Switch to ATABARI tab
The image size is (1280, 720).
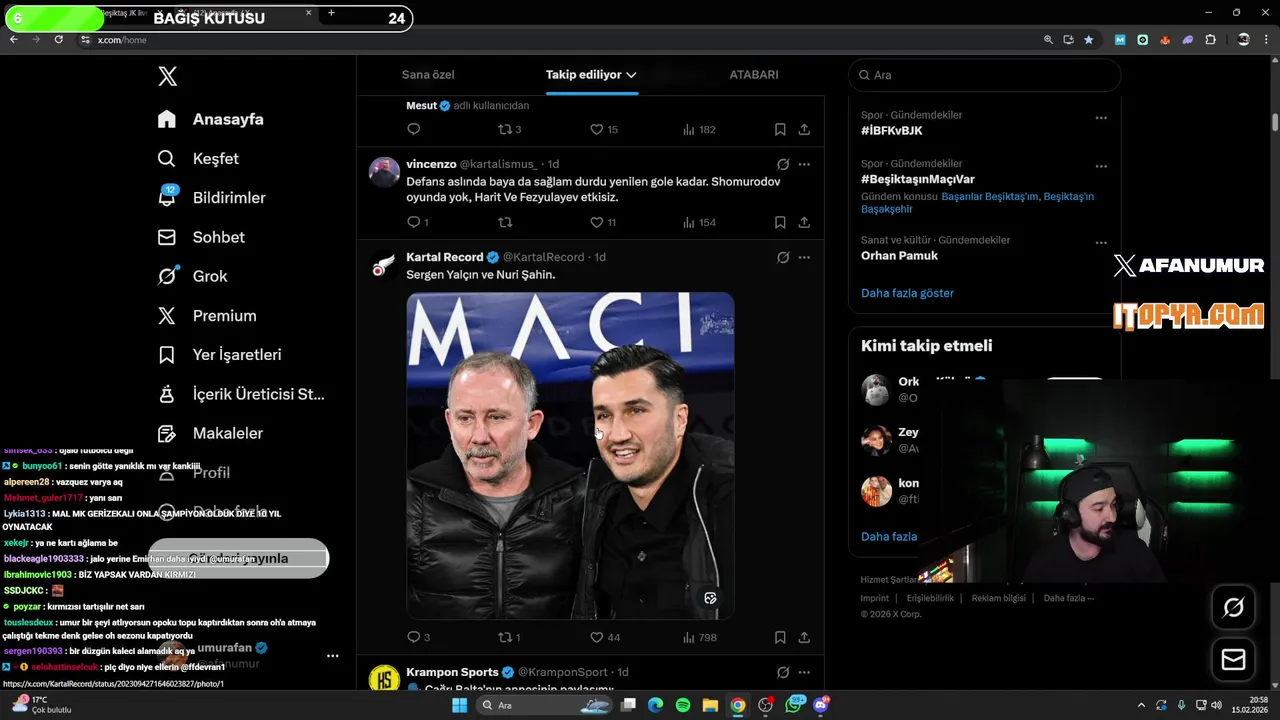coord(754,75)
